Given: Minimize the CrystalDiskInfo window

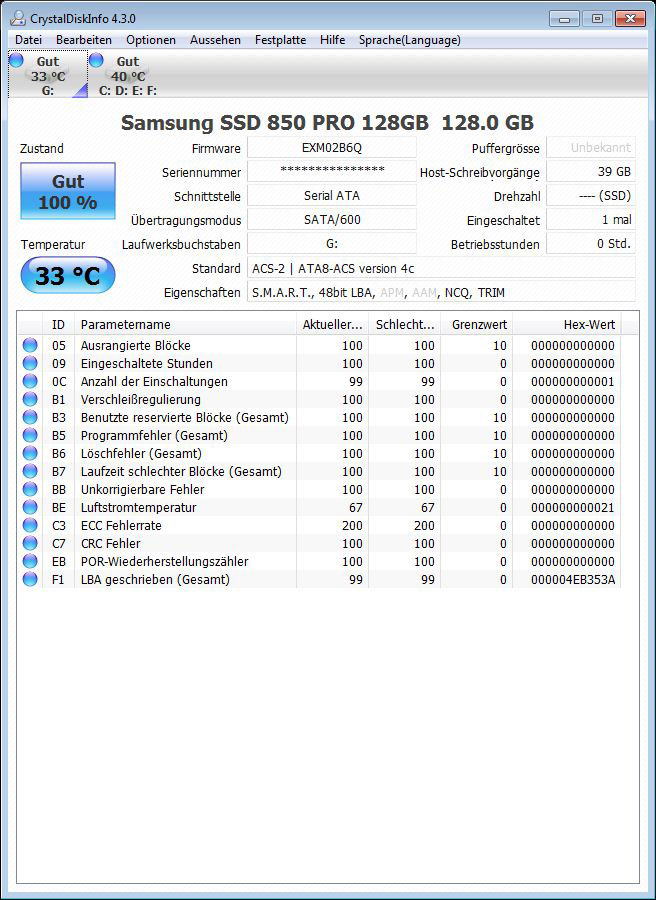Looking at the screenshot, I should (564, 18).
